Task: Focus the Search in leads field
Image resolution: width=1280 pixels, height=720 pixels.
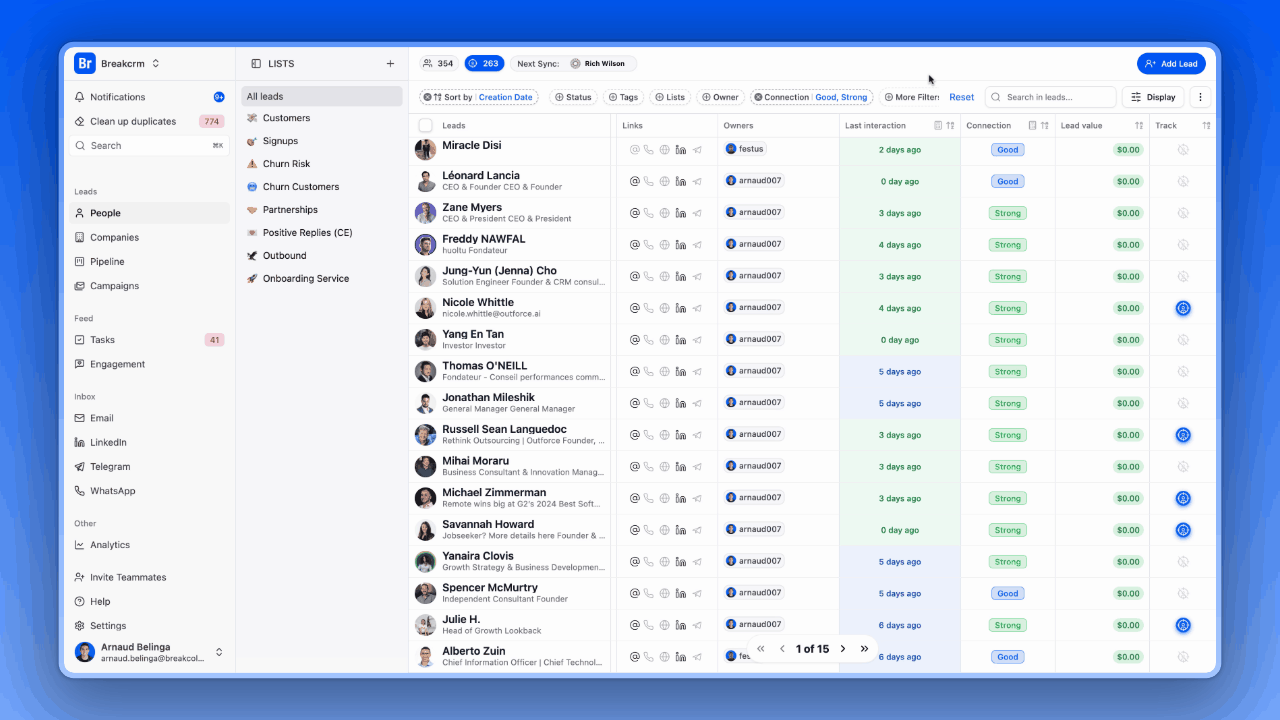Action: tap(1051, 97)
